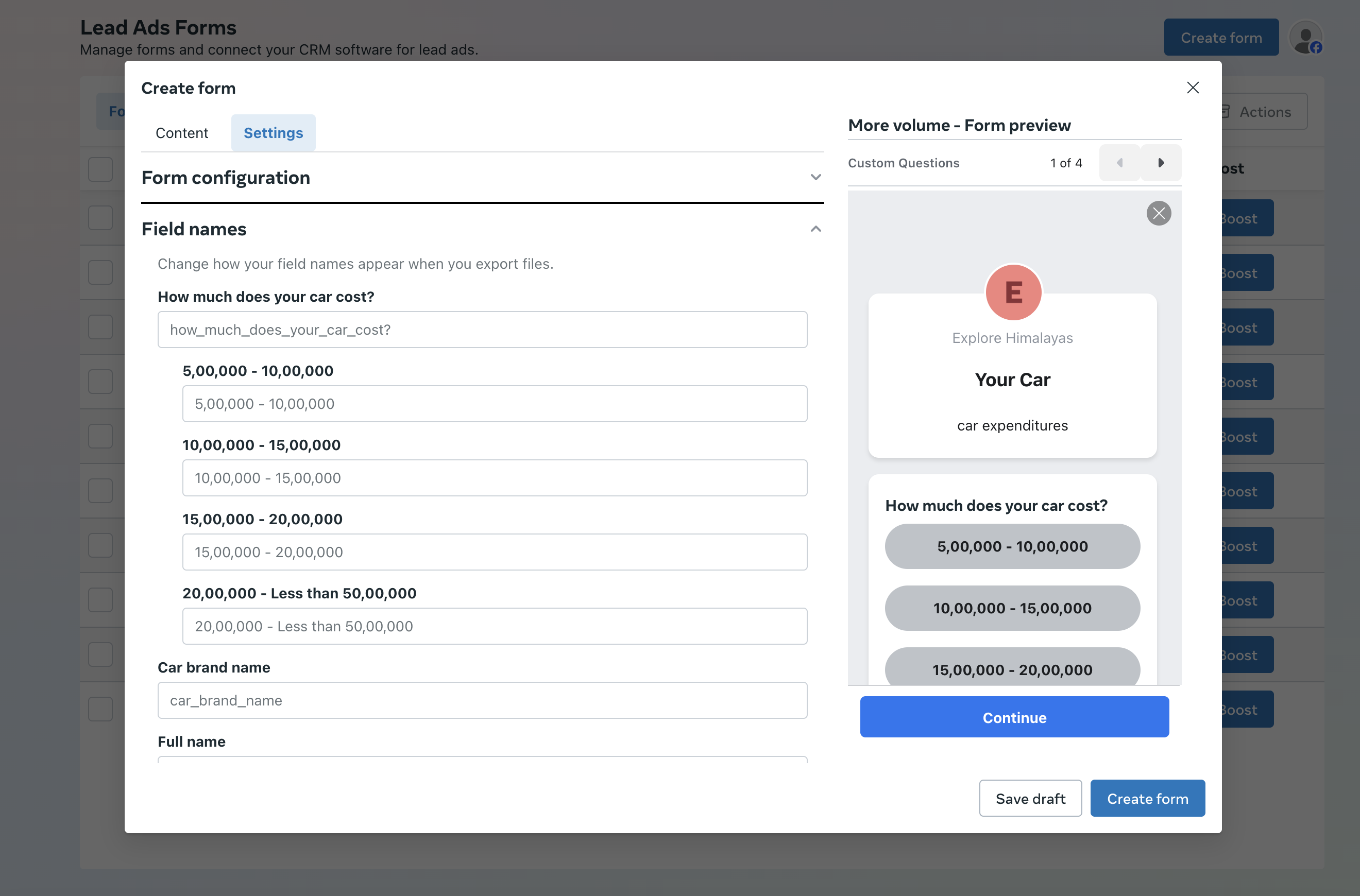The width and height of the screenshot is (1360, 896).
Task: Focus the 20,00,000 - Less than 50,00,000 field
Action: 494,626
